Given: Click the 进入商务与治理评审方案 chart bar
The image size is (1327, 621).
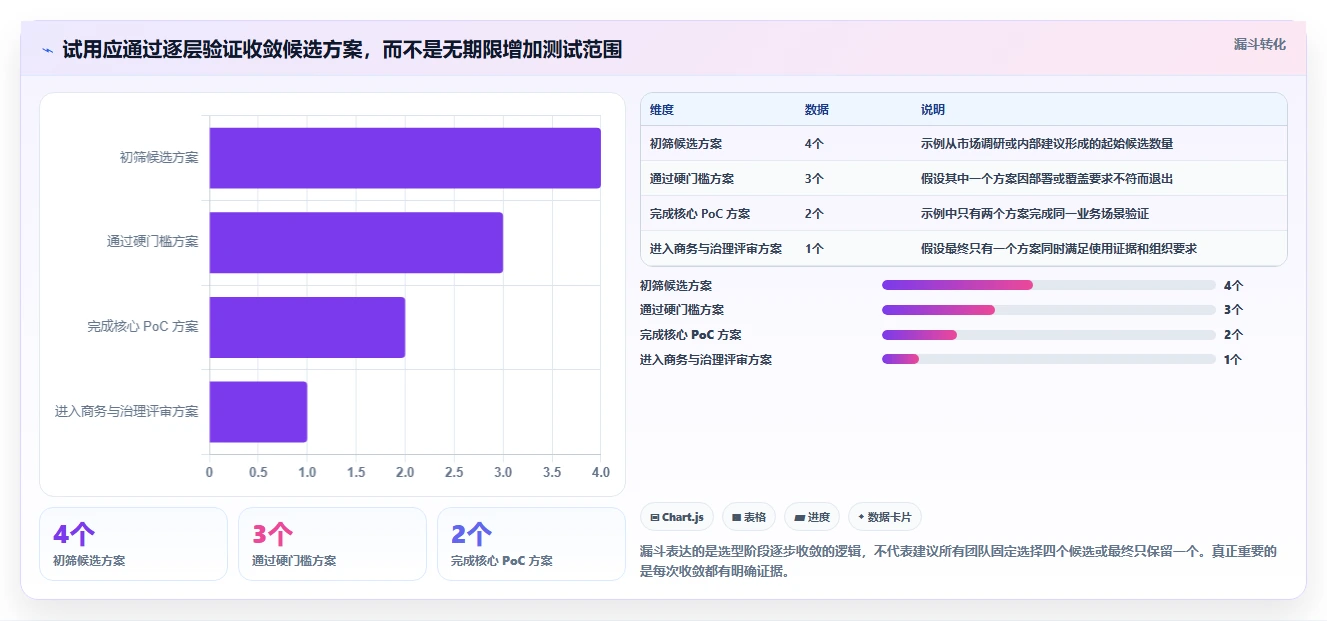Looking at the screenshot, I should (258, 411).
